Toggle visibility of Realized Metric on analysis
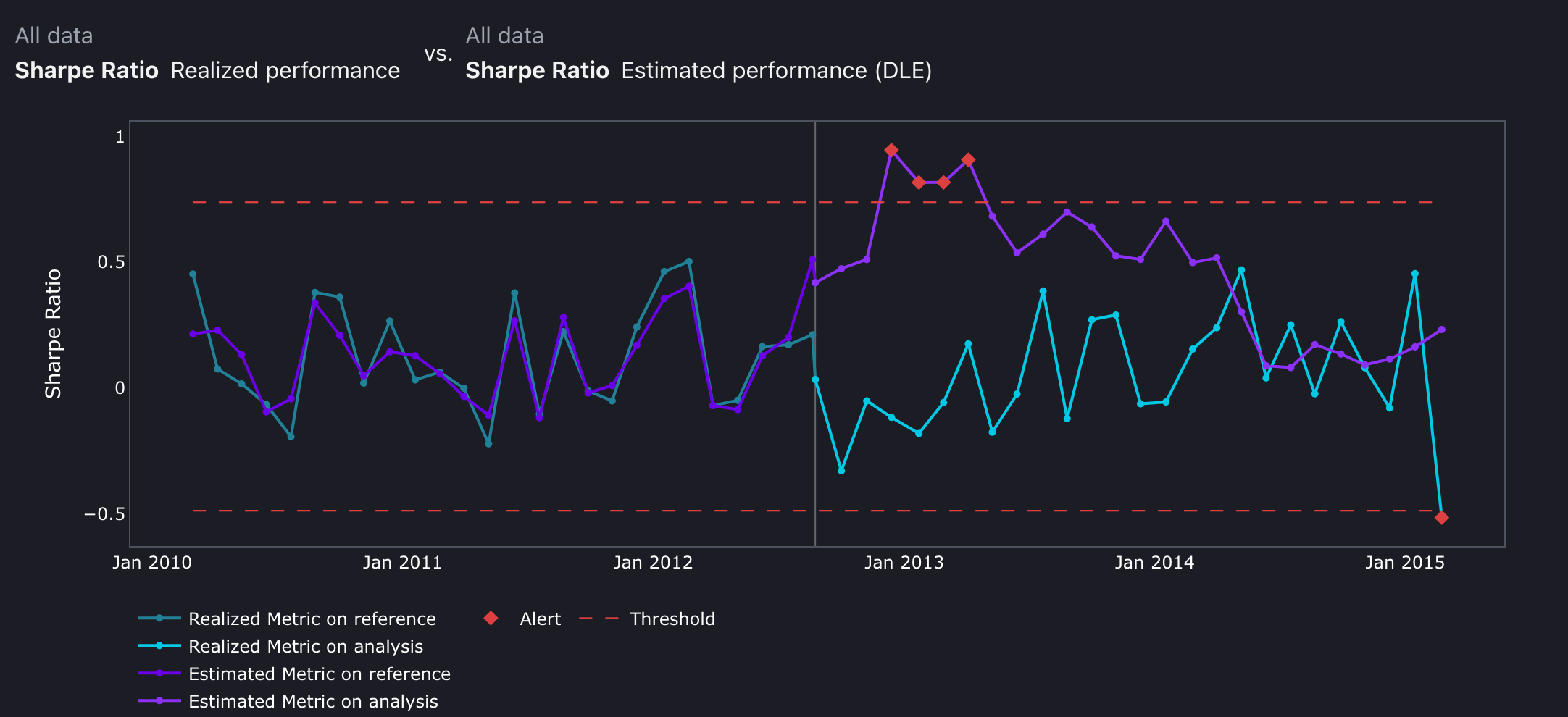 306,647
